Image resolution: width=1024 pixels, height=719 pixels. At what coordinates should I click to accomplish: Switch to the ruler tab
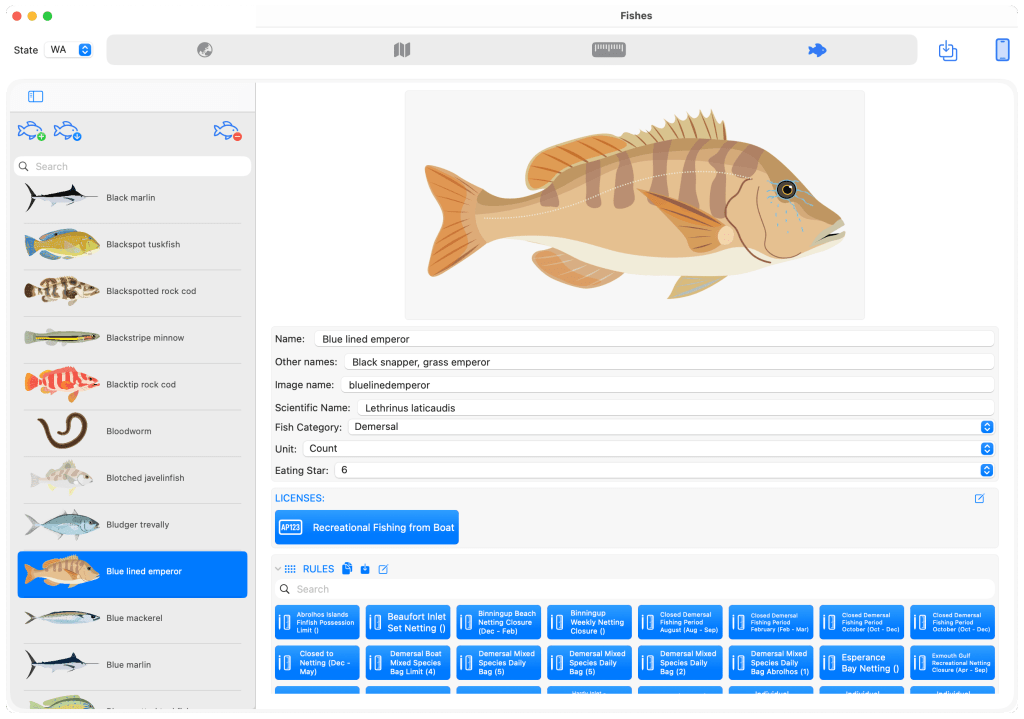click(608, 50)
